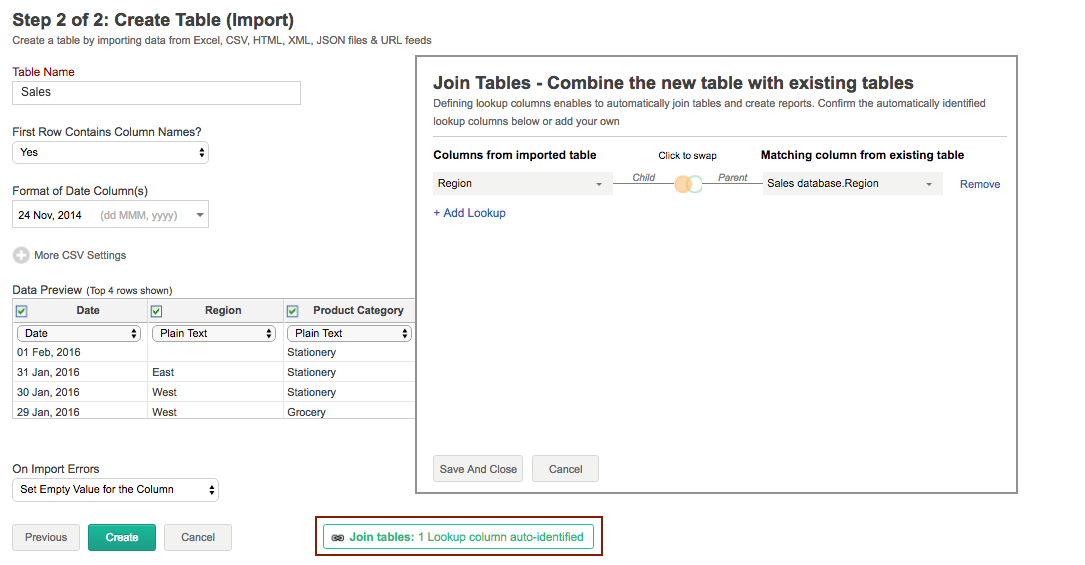Click the Add Lookup link
This screenshot has width=1085, height=565.
pos(469,213)
